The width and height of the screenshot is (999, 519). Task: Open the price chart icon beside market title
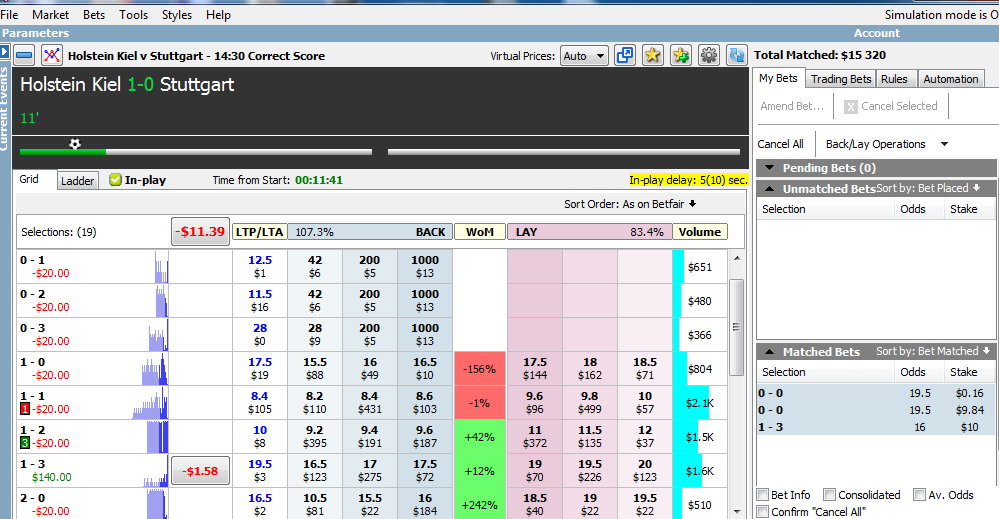(52, 55)
